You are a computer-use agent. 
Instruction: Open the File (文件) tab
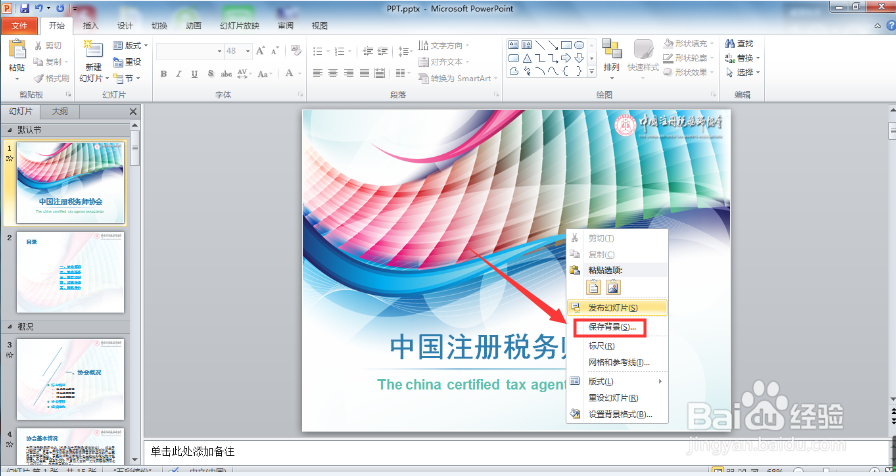pos(19,26)
